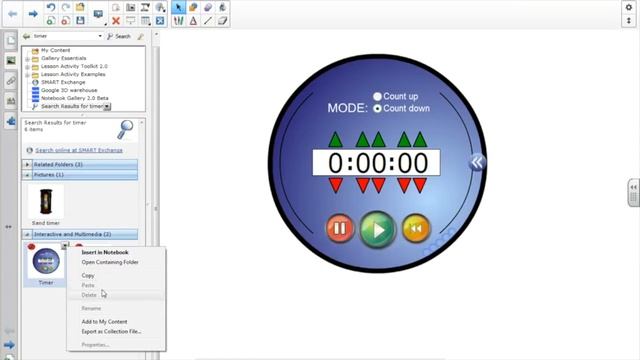
Task: Click gray eraser icon beside Line tool
Action: [222, 21]
